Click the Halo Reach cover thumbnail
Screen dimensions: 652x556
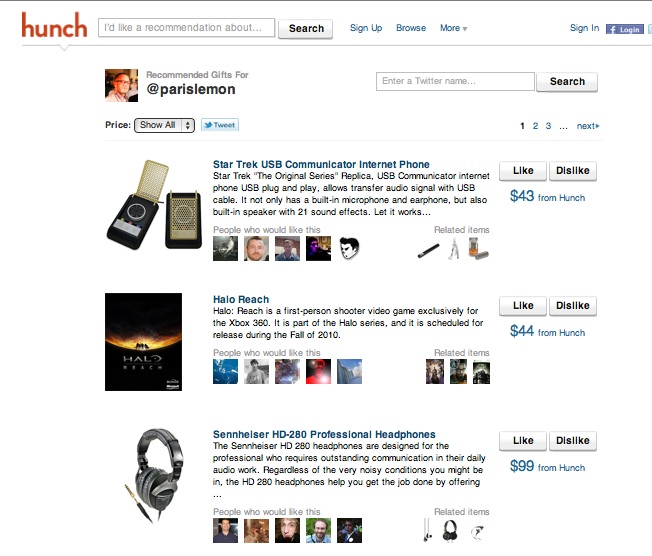tap(143, 342)
